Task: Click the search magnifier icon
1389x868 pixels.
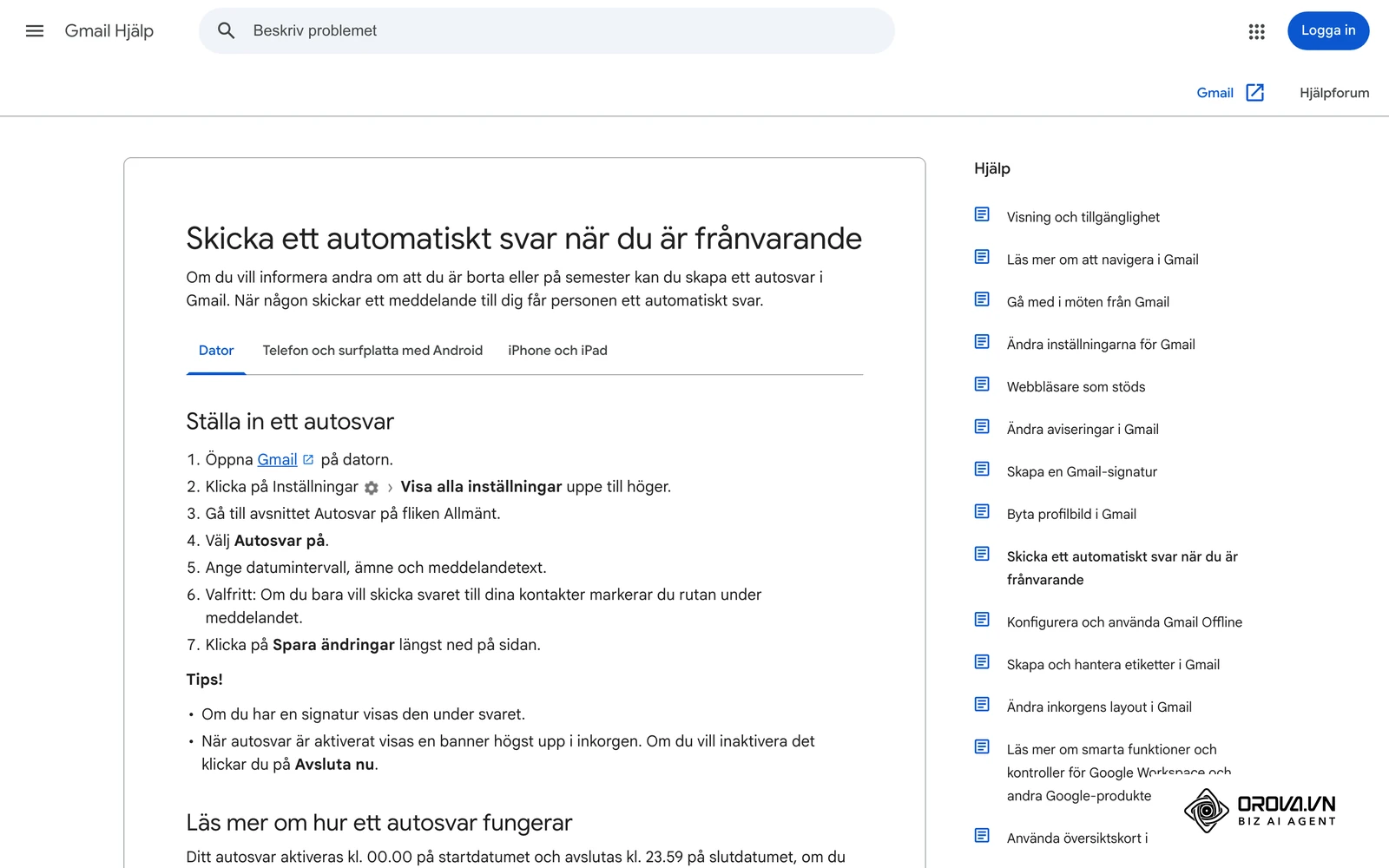Action: coord(227,31)
